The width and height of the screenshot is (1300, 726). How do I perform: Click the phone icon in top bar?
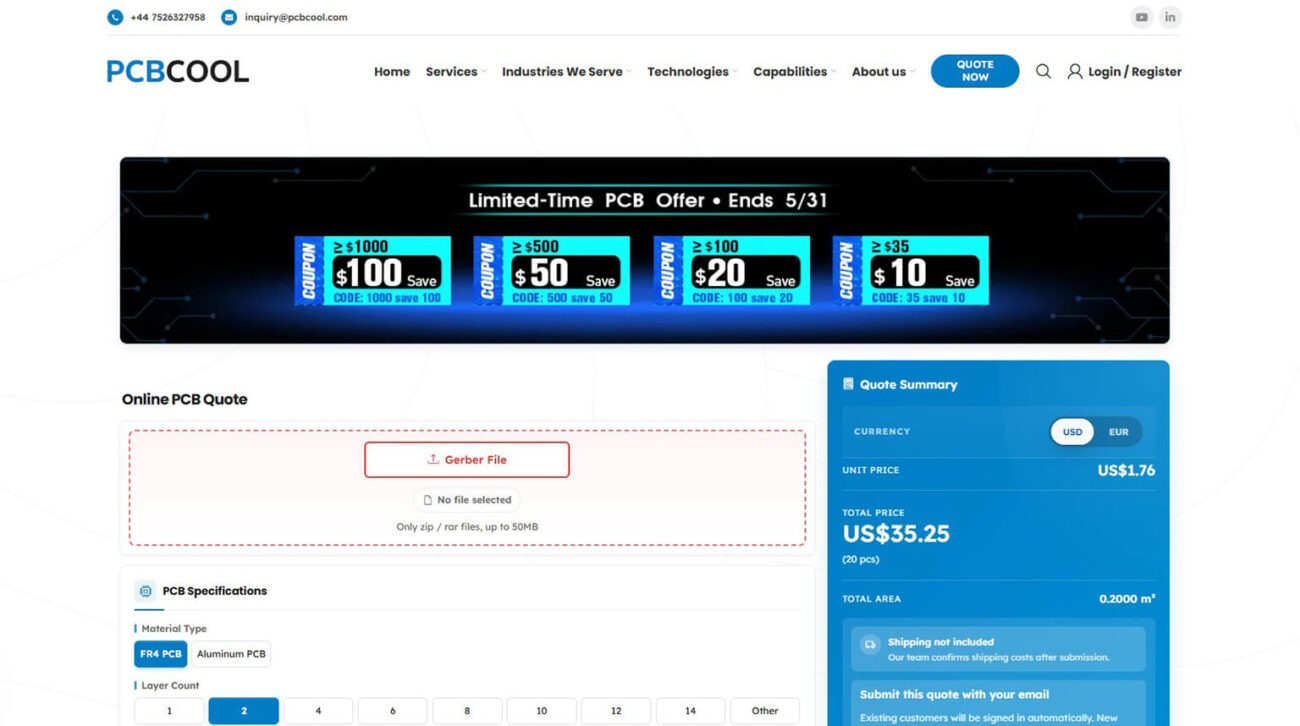[x=115, y=17]
